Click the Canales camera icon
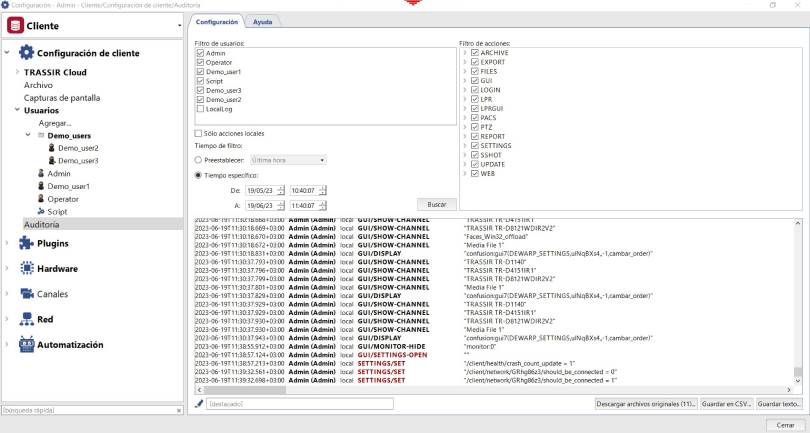810x433 pixels. tap(26, 294)
